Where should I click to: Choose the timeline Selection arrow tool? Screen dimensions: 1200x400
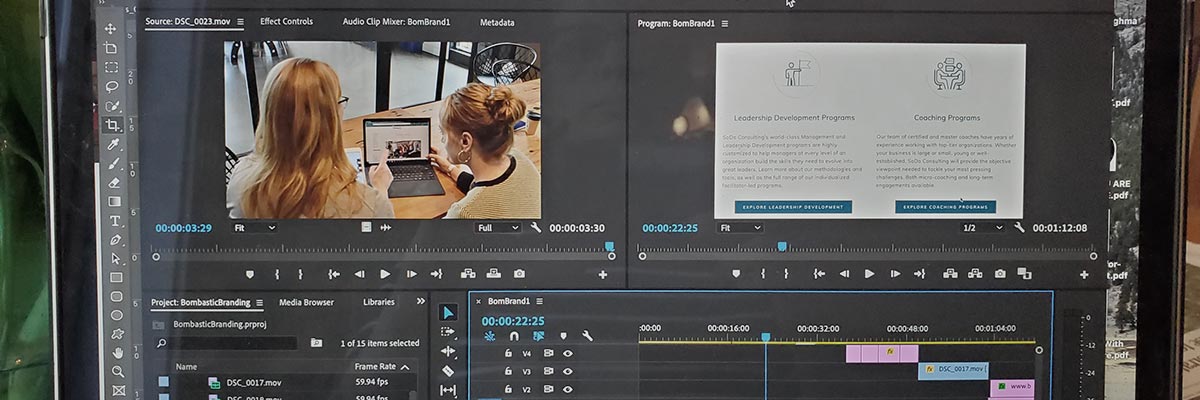(x=447, y=313)
